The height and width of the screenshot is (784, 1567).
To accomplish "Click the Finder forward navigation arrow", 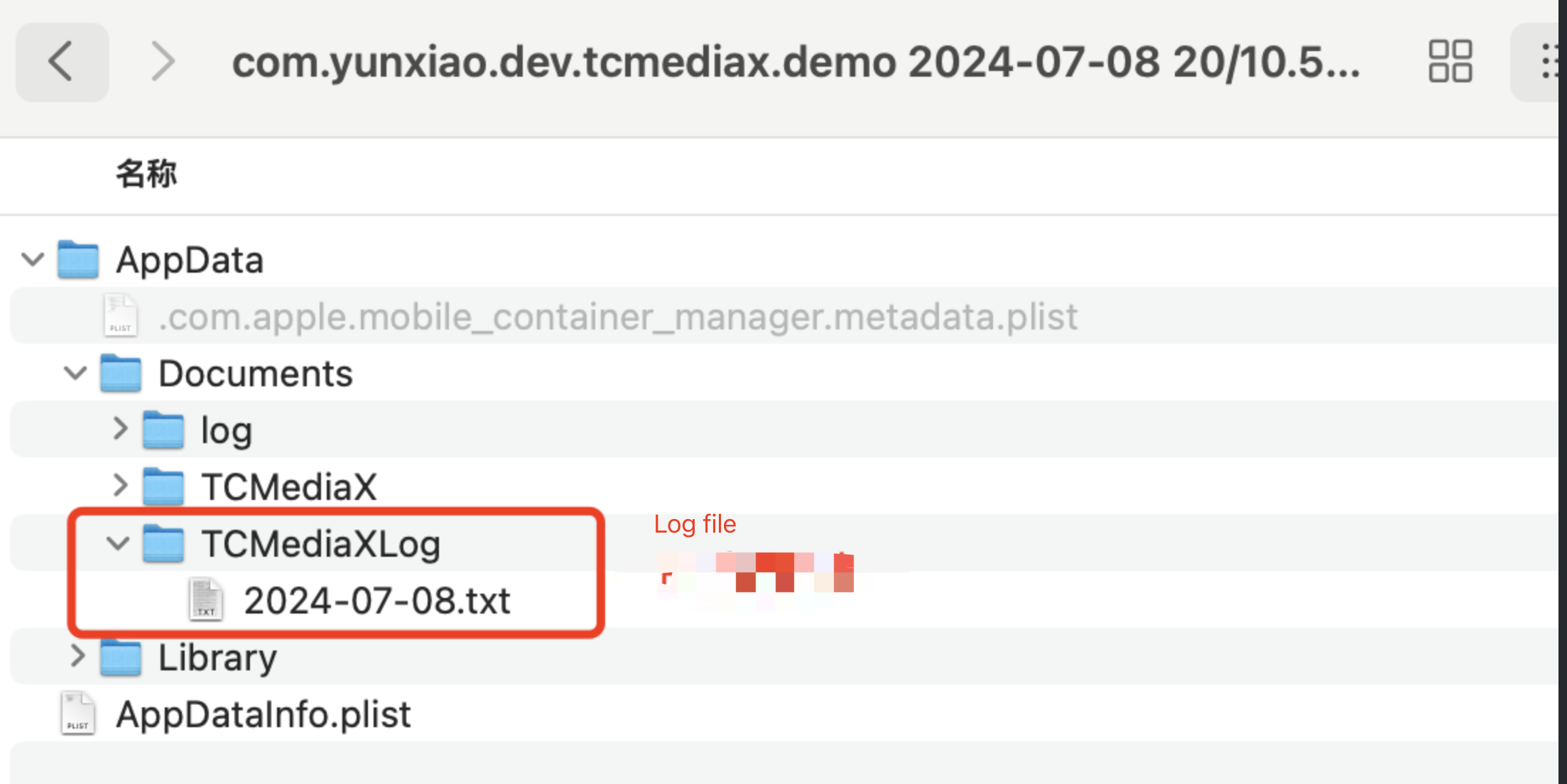I will (163, 62).
